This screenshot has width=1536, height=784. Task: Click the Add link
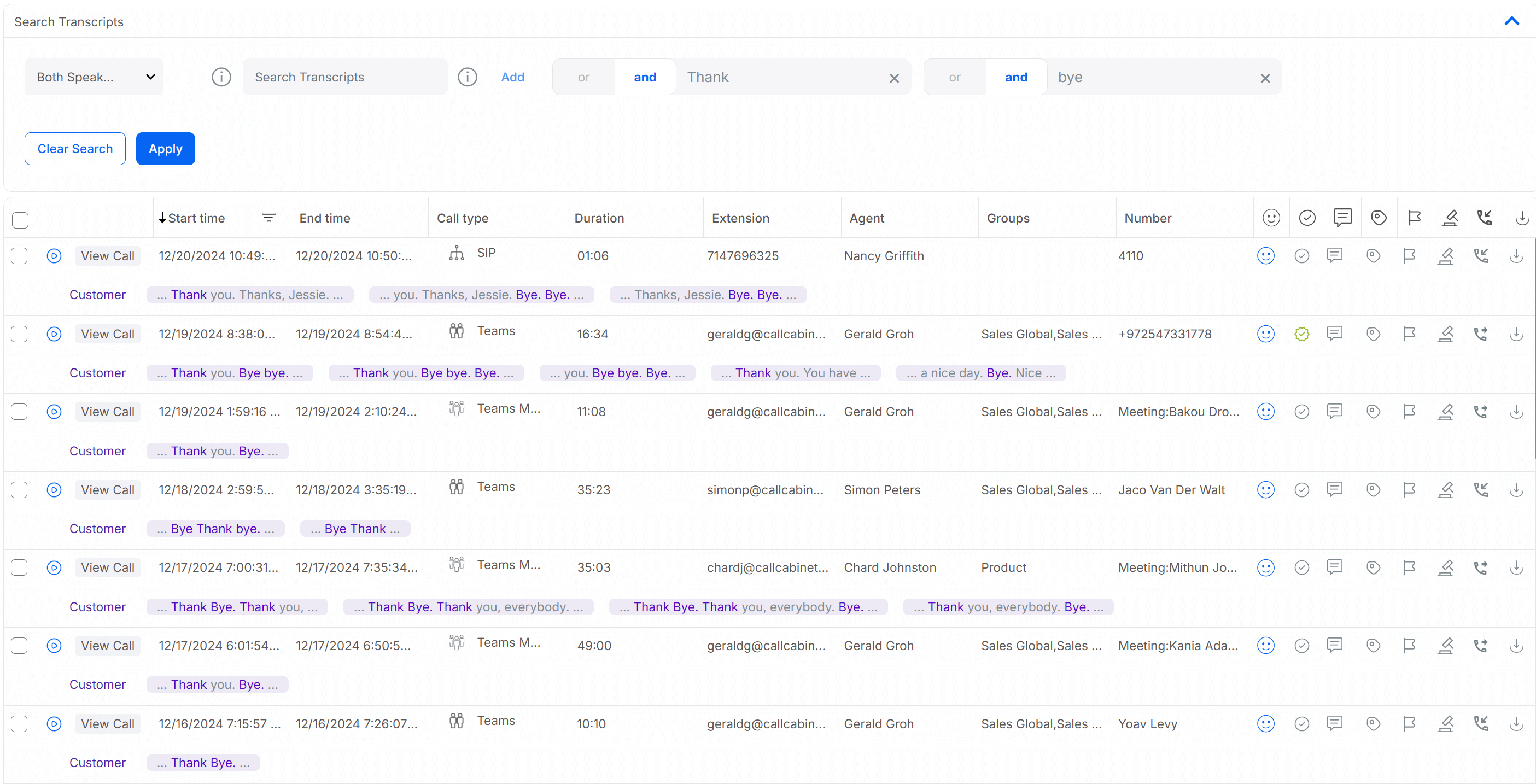(x=512, y=77)
